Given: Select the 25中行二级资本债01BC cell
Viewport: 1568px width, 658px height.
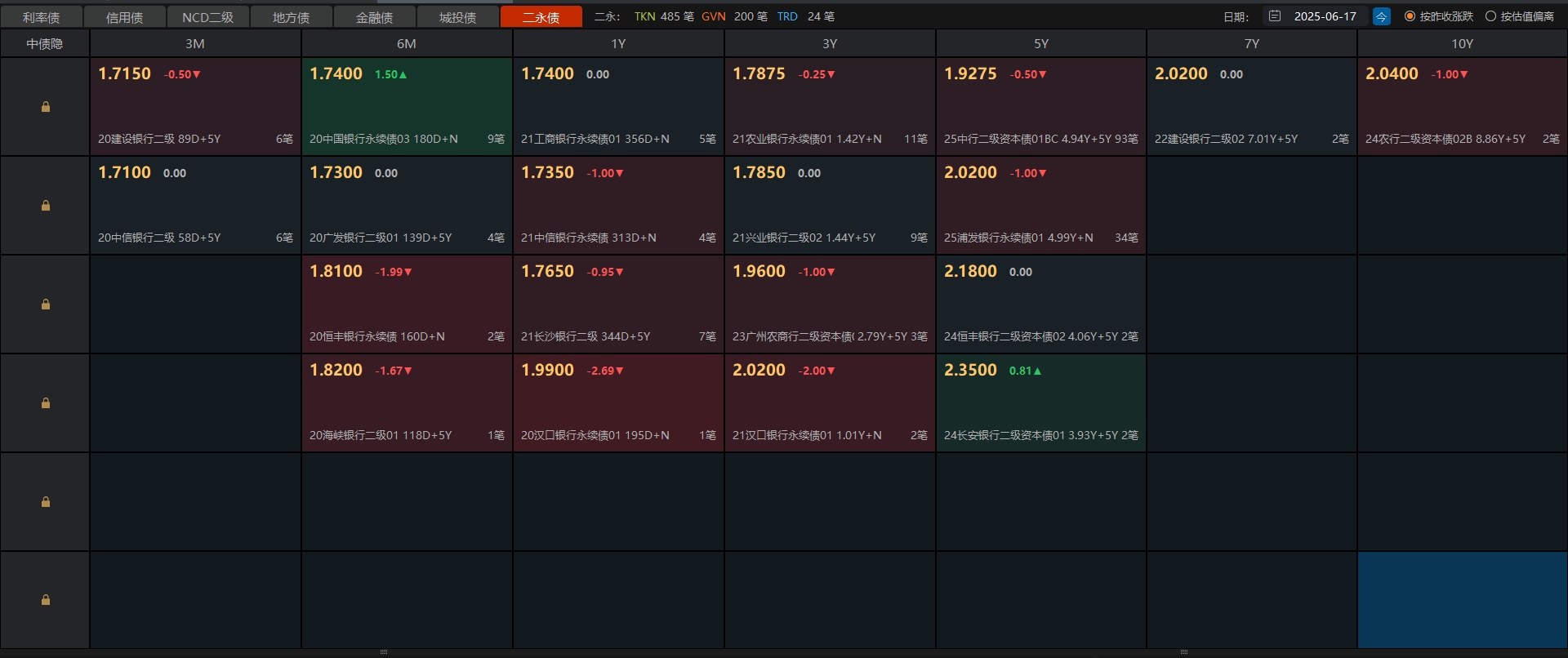Looking at the screenshot, I should click(x=1041, y=107).
